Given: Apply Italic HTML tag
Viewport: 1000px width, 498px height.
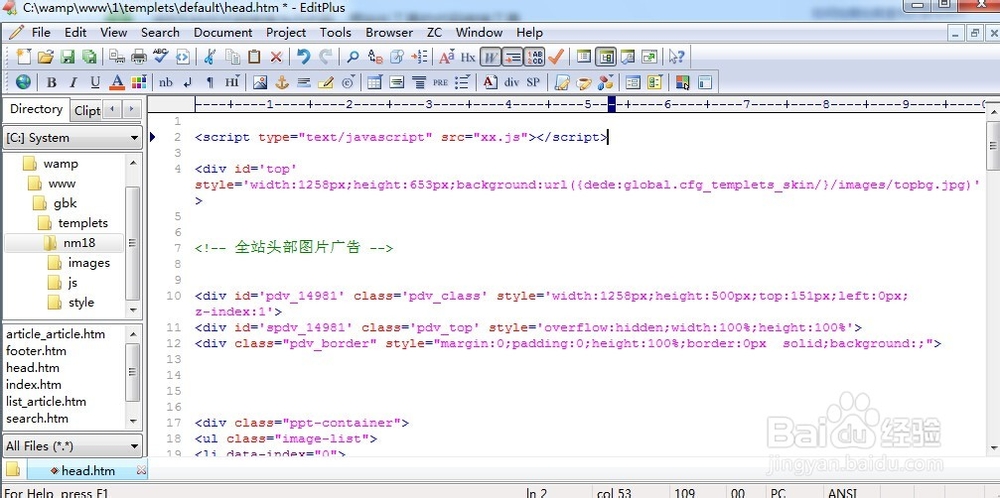Looking at the screenshot, I should coord(73,82).
